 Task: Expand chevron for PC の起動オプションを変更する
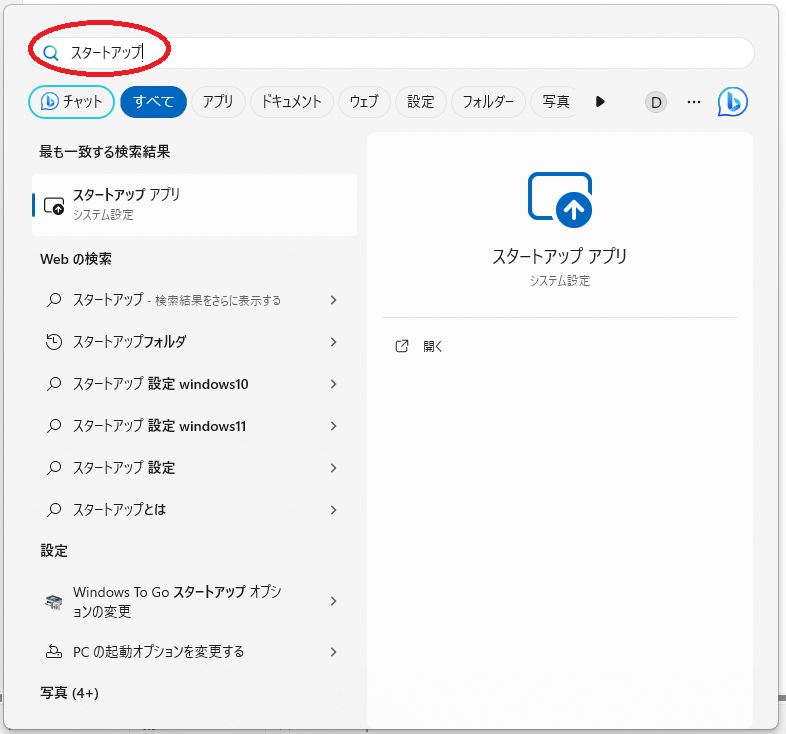click(x=333, y=652)
